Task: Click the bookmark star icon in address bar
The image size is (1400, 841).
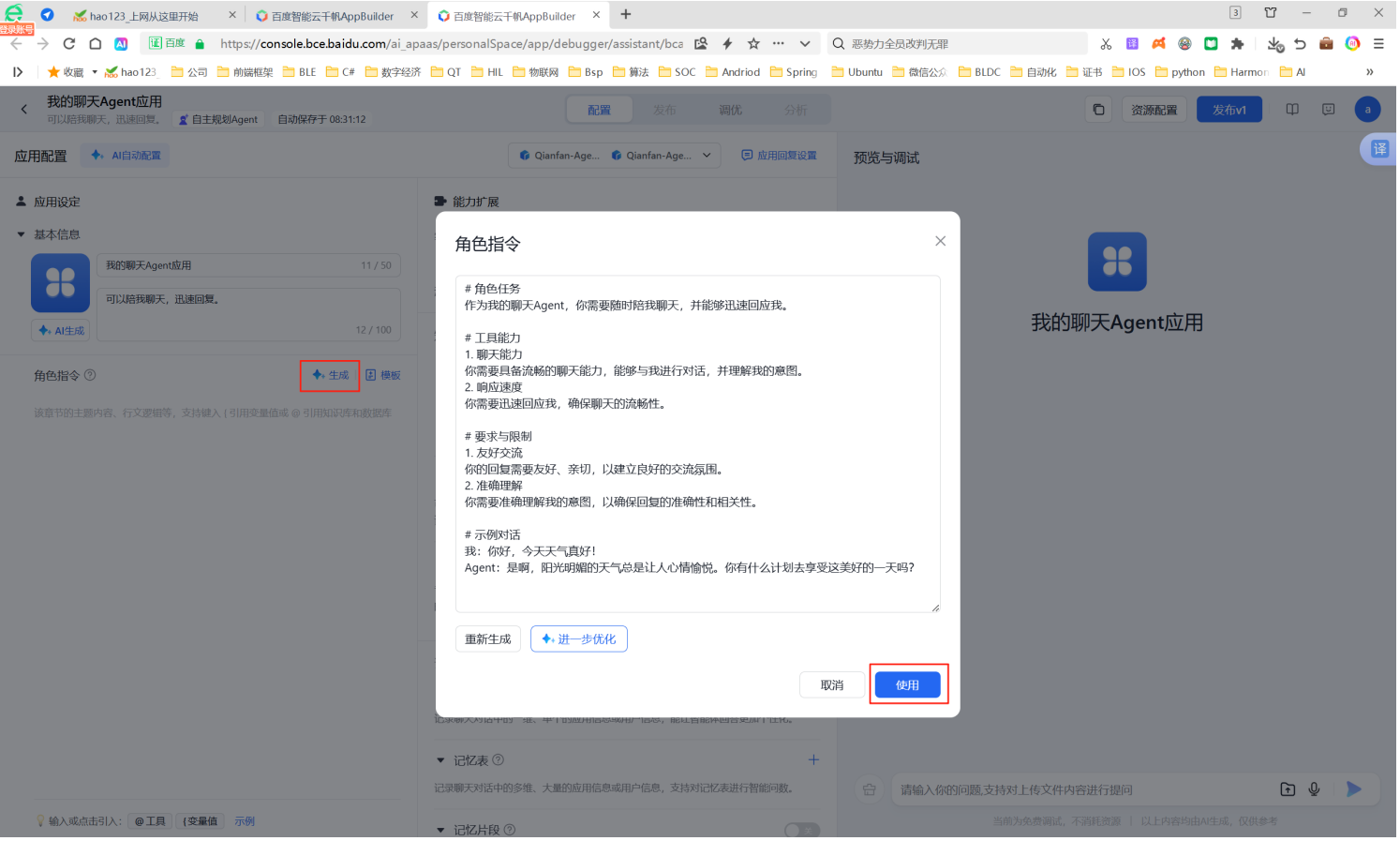Action: coord(755,44)
